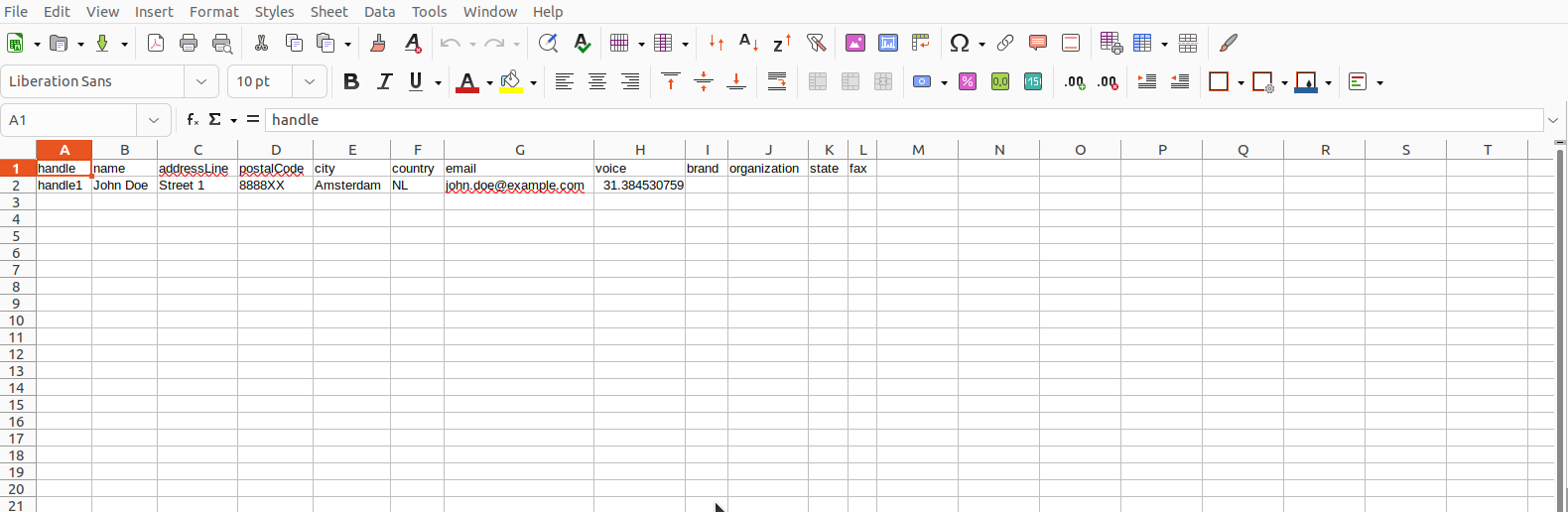Toggle Print Preview
The width and height of the screenshot is (1568, 512).
pyautogui.click(x=222, y=43)
